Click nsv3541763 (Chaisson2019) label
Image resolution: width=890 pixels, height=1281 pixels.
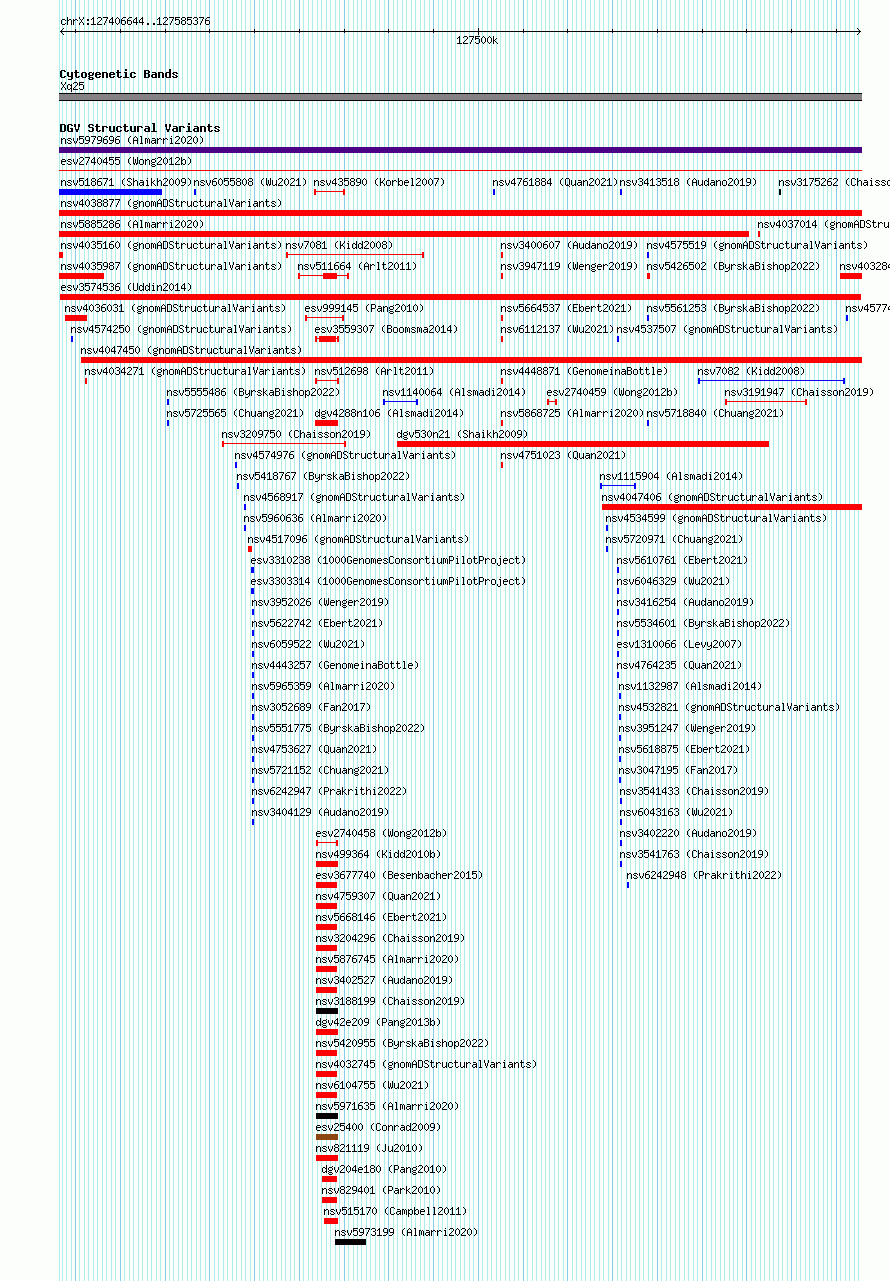point(694,854)
